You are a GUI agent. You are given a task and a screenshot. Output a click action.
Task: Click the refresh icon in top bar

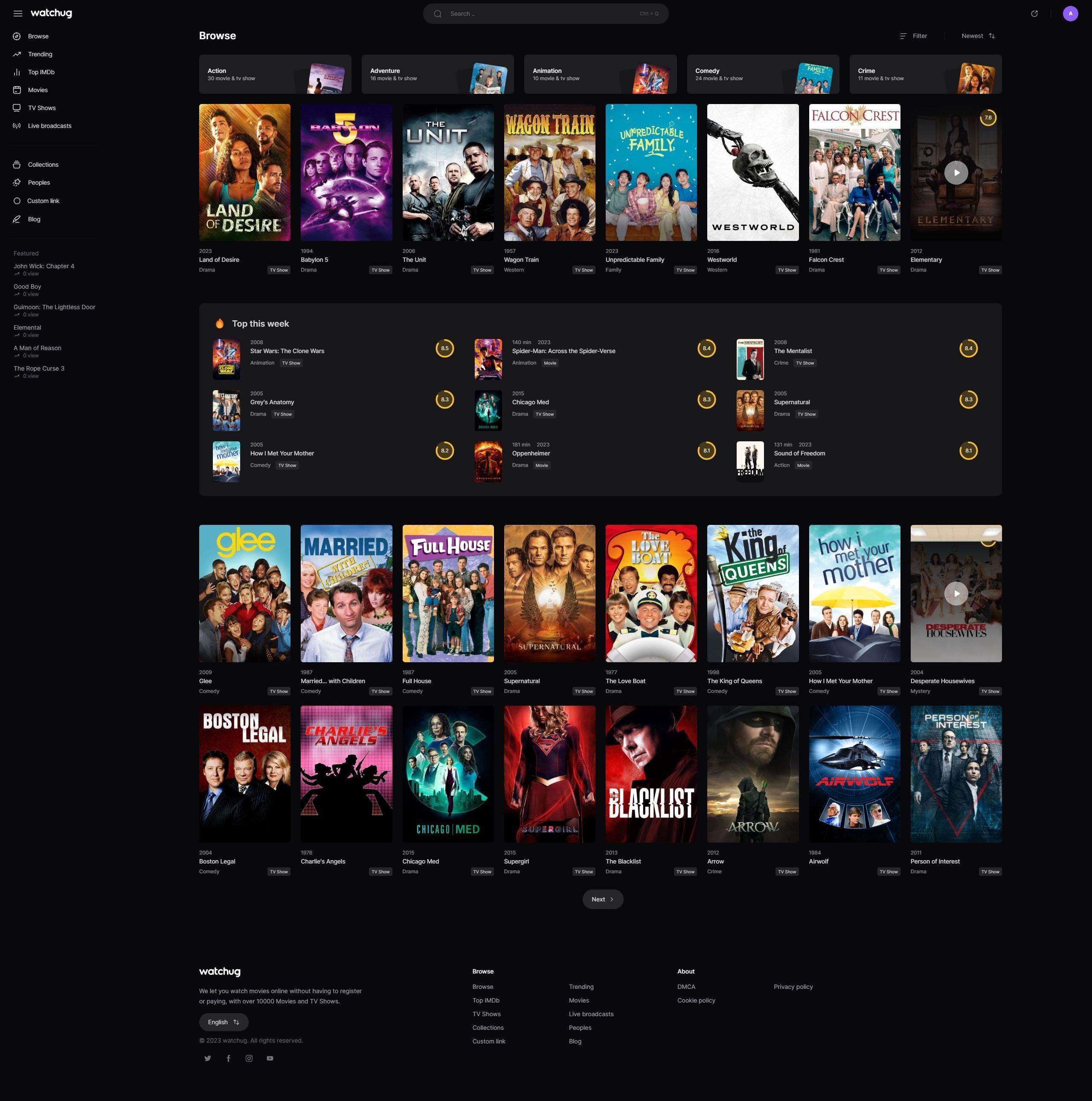pos(1034,14)
